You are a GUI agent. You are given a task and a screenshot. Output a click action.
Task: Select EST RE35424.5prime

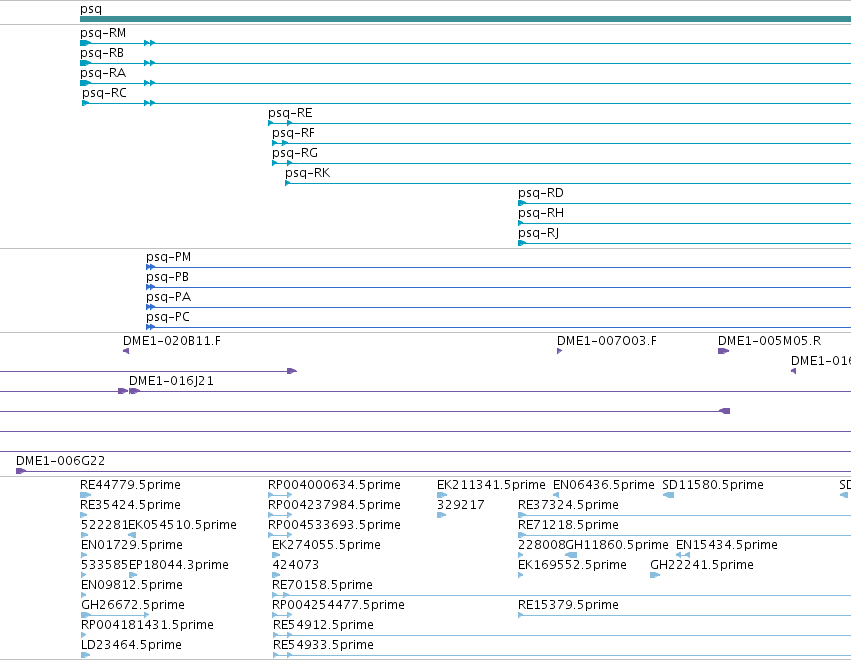click(x=130, y=505)
